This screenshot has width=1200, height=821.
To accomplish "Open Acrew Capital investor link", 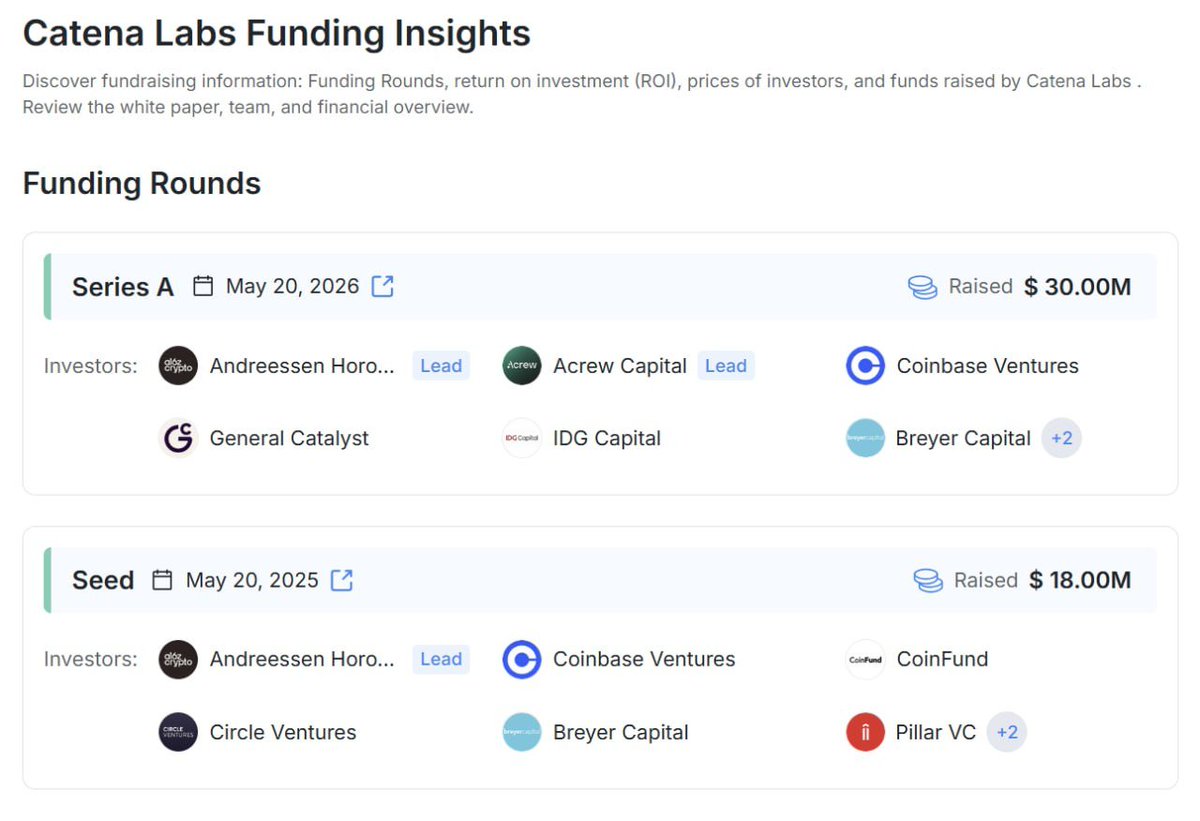I will [x=620, y=366].
